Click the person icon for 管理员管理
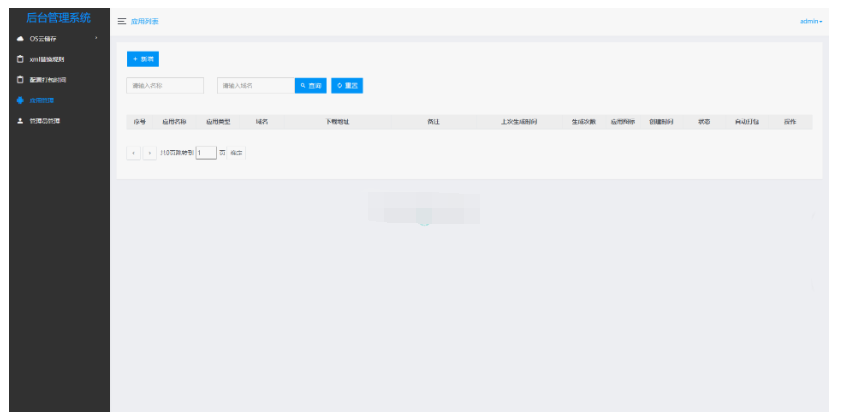This screenshot has width=844, height=414. click(20, 121)
